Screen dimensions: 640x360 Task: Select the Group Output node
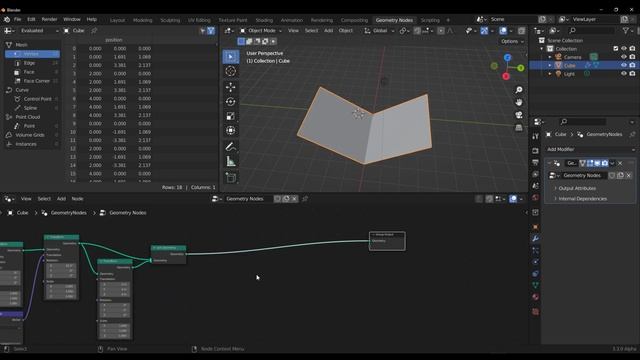coord(387,241)
